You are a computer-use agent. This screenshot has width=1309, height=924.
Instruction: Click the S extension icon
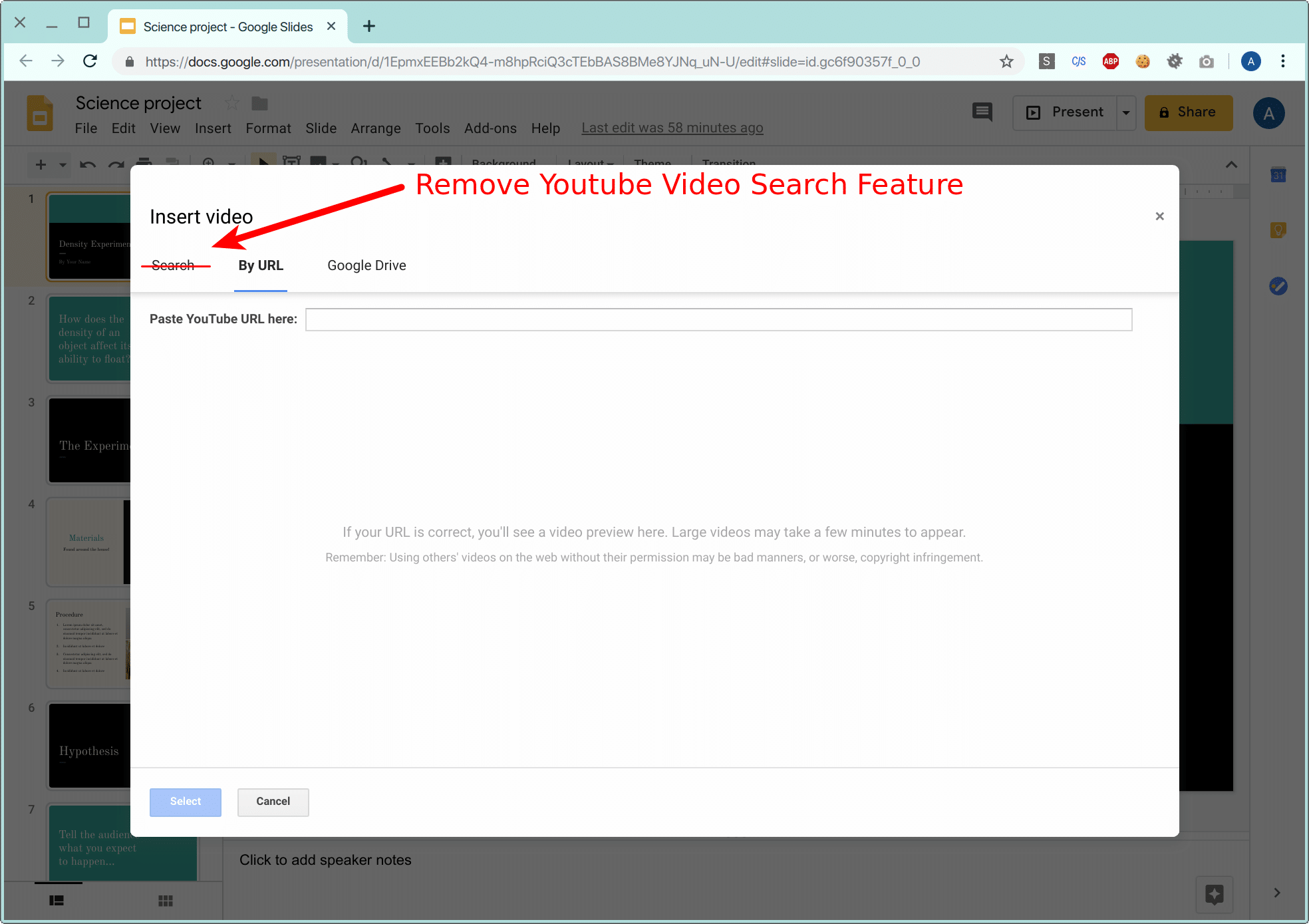[x=1046, y=62]
